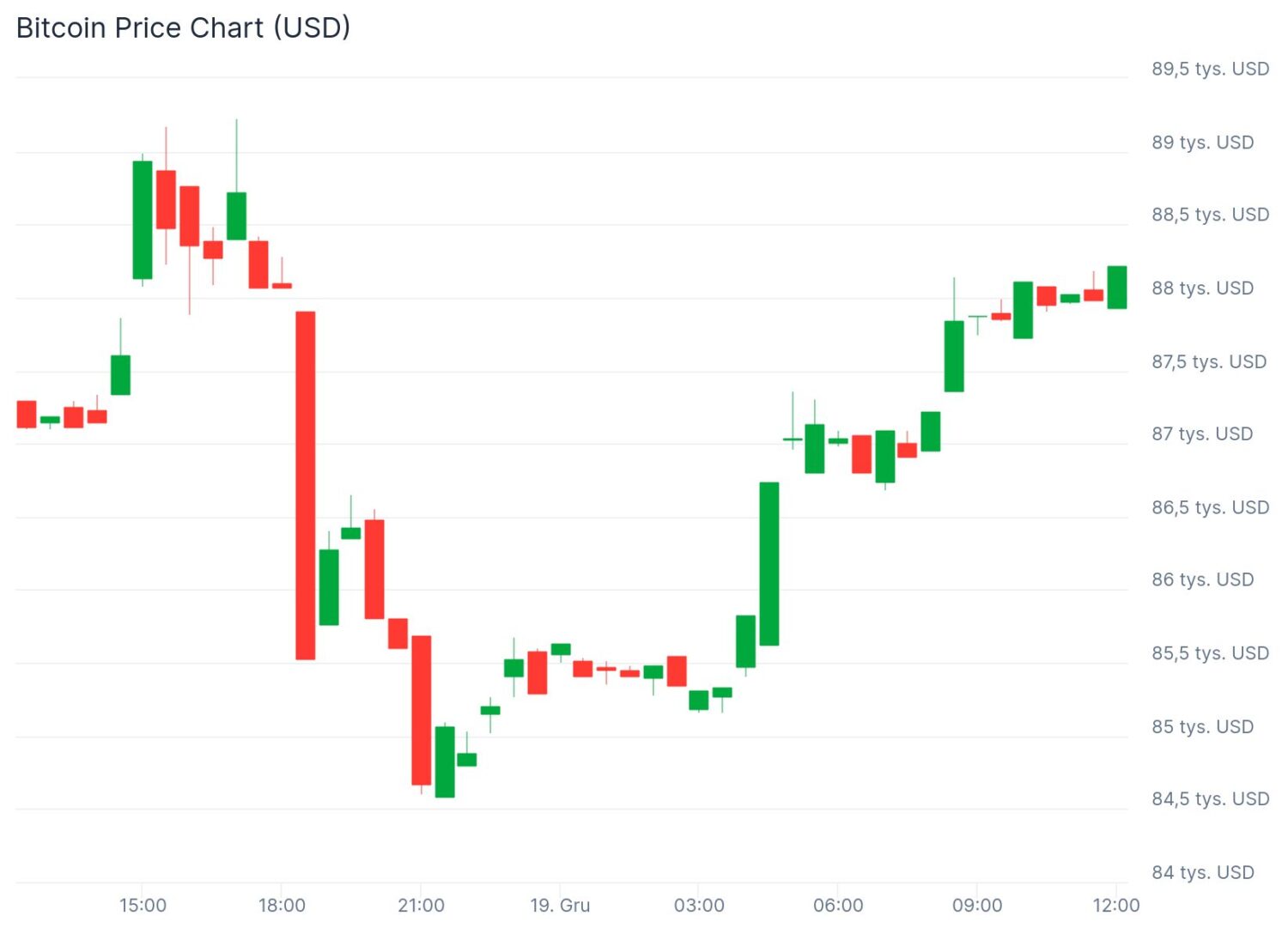Select the 21:00 time axis label

[421, 905]
